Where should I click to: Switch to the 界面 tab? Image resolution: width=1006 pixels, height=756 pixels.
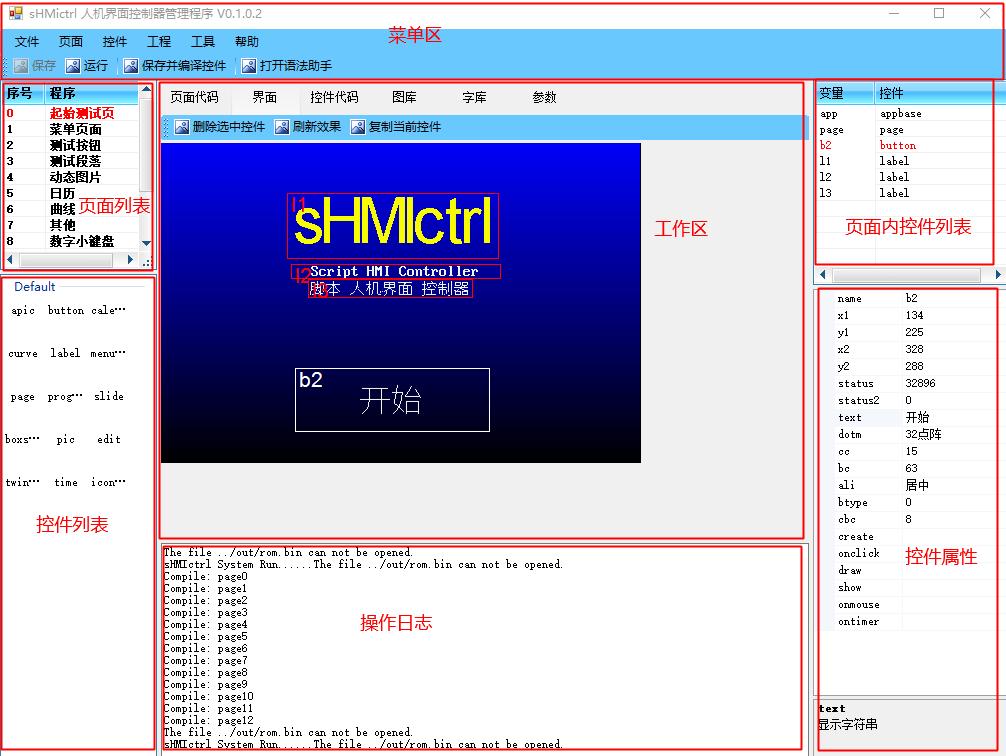click(264, 97)
